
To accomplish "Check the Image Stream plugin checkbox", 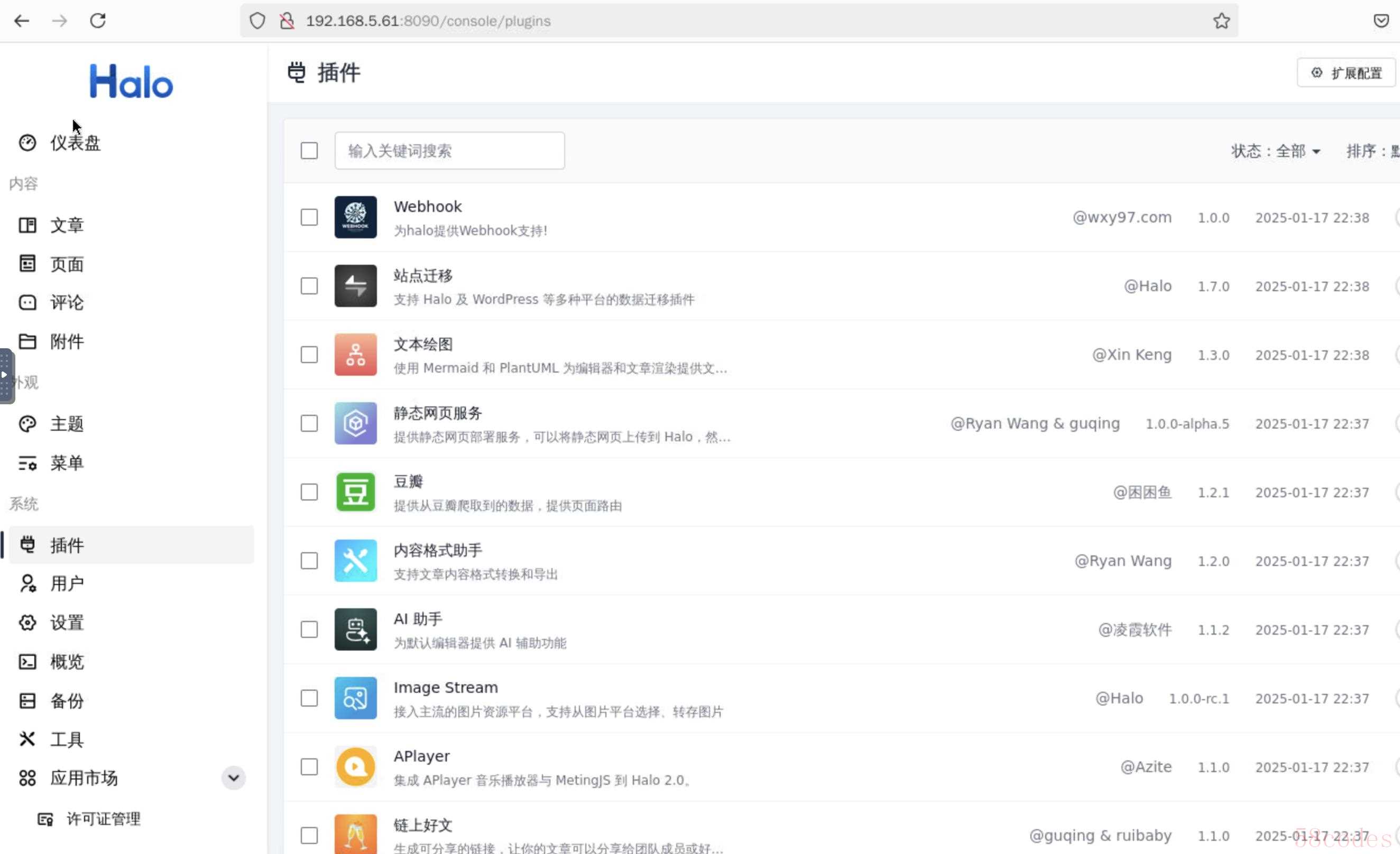I will pyautogui.click(x=309, y=698).
